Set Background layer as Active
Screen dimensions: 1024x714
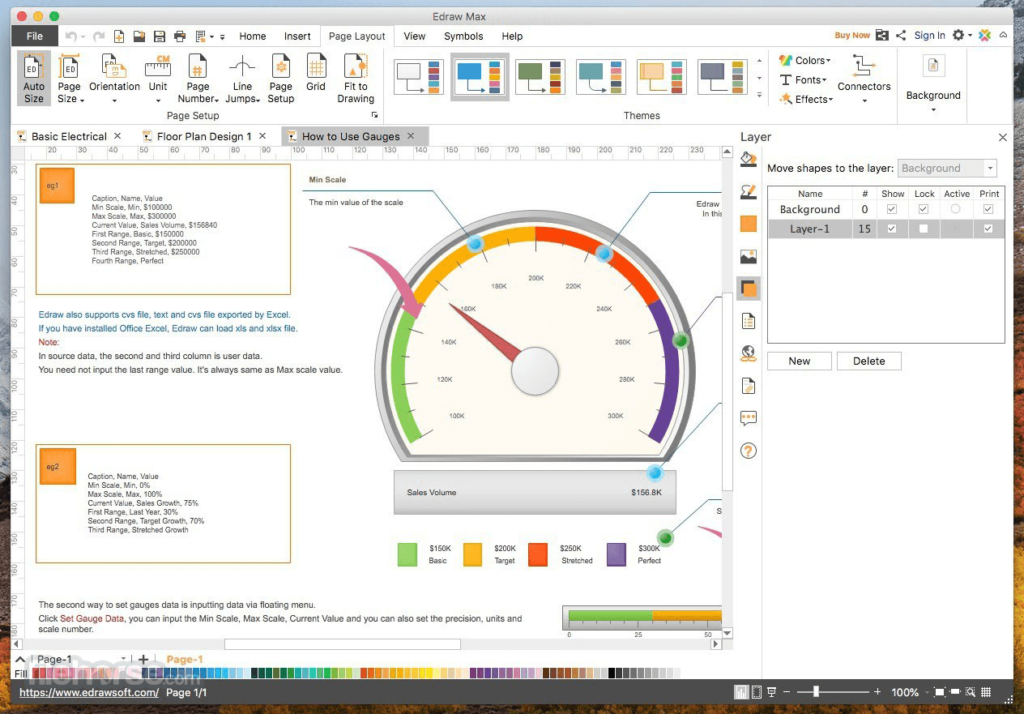coord(955,209)
